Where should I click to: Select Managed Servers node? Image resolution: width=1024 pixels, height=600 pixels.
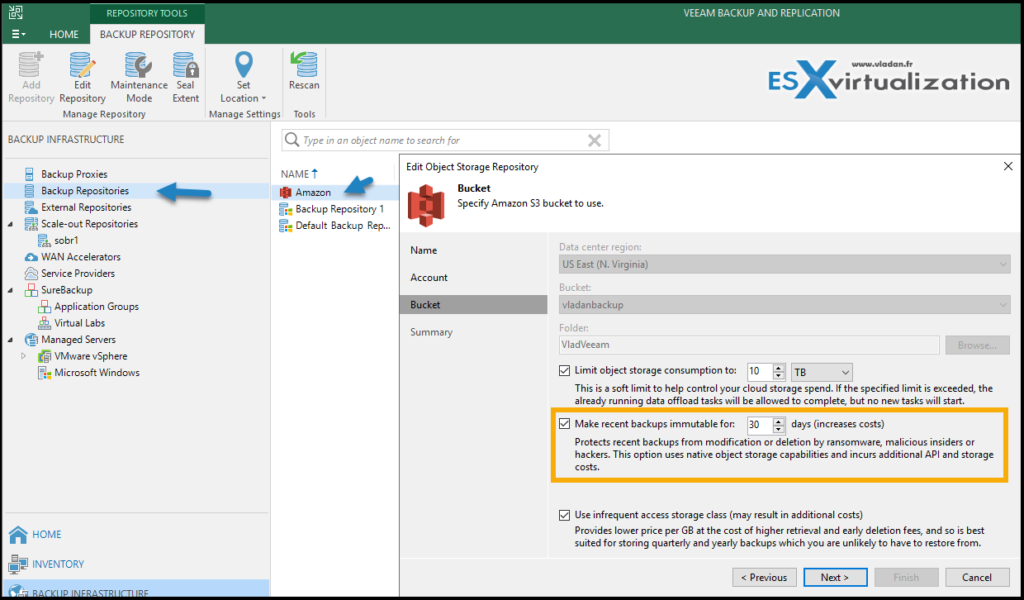[x=78, y=339]
